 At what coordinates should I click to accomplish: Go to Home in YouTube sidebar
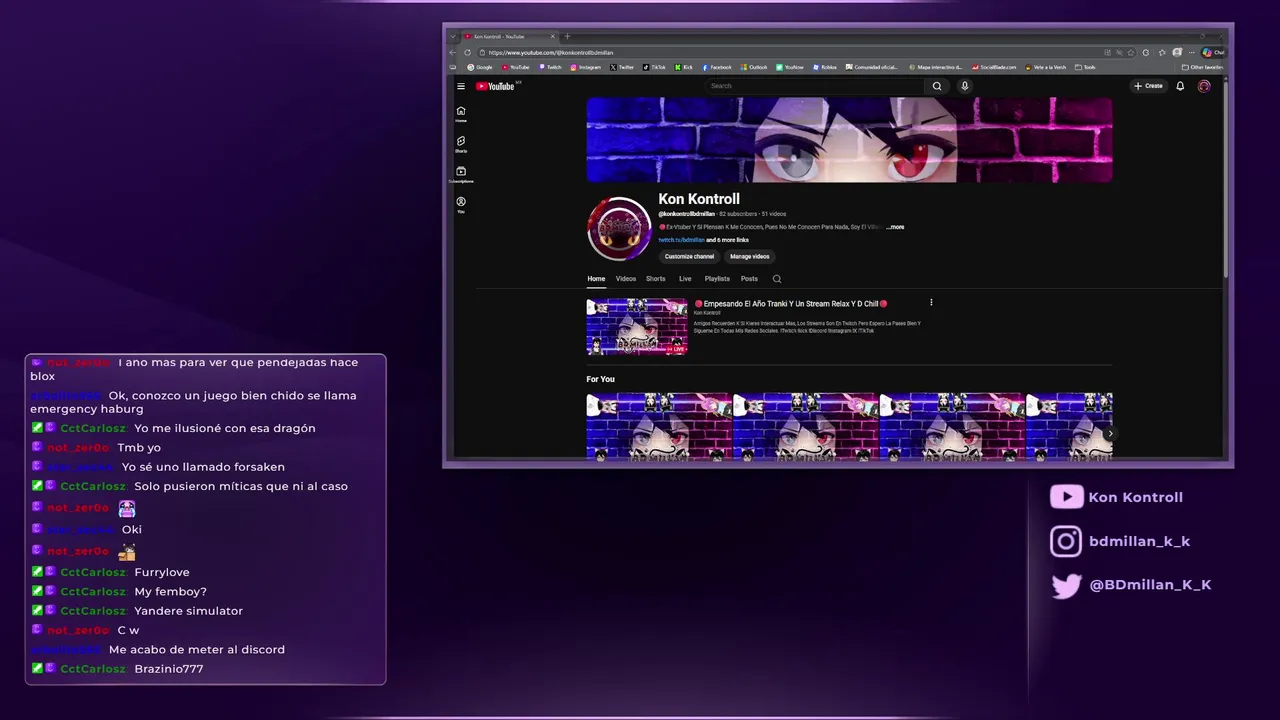461,114
